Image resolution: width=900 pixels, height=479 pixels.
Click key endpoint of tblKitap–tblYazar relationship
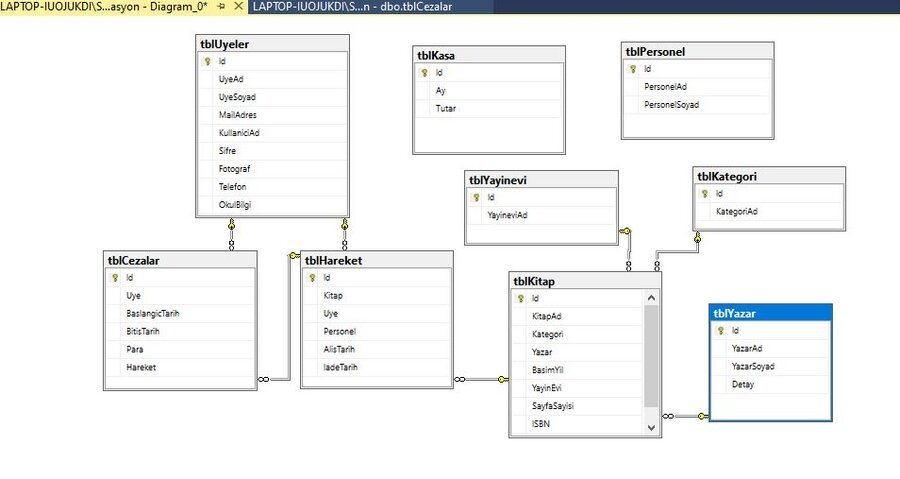(x=703, y=416)
